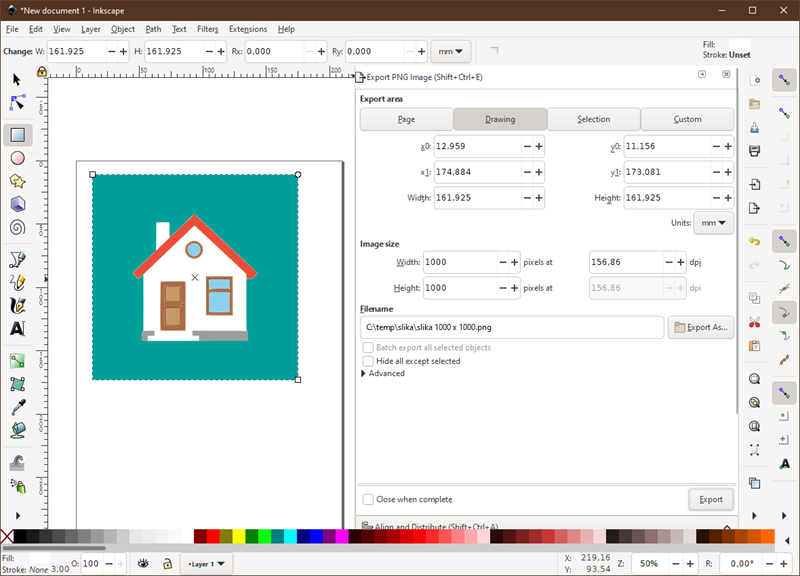Image resolution: width=800 pixels, height=576 pixels.
Task: Enable Hide all except selected checkbox
Action: [368, 361]
